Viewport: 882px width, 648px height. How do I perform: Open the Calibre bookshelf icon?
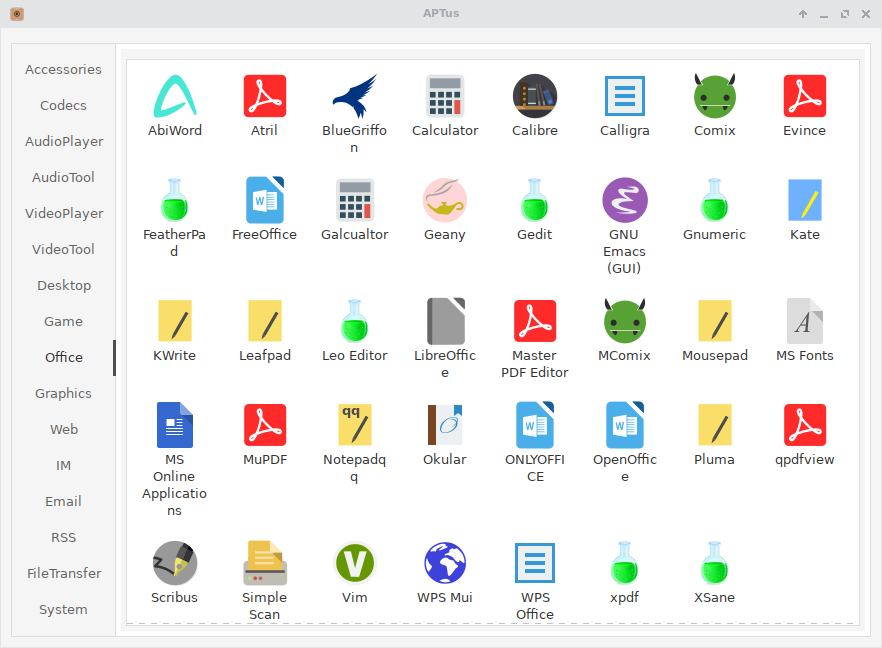[x=534, y=96]
